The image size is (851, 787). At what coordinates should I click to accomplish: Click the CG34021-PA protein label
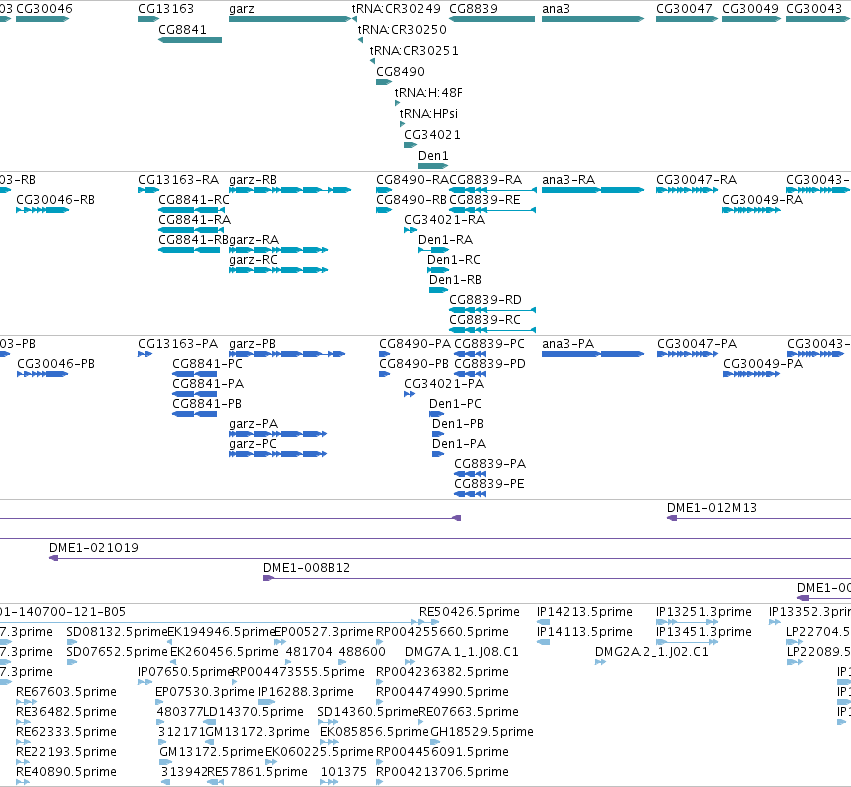pyautogui.click(x=444, y=384)
